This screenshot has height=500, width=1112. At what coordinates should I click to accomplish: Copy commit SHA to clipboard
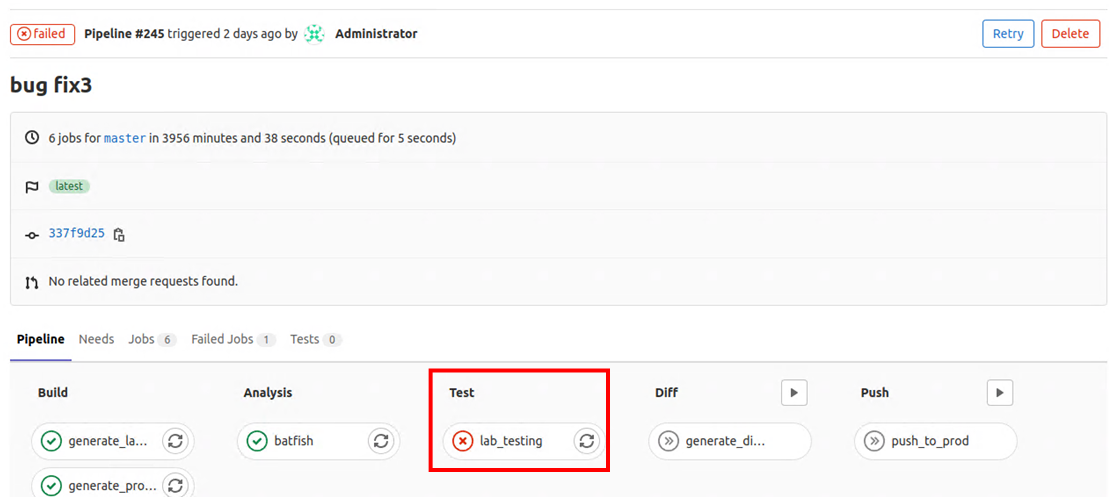click(119, 235)
